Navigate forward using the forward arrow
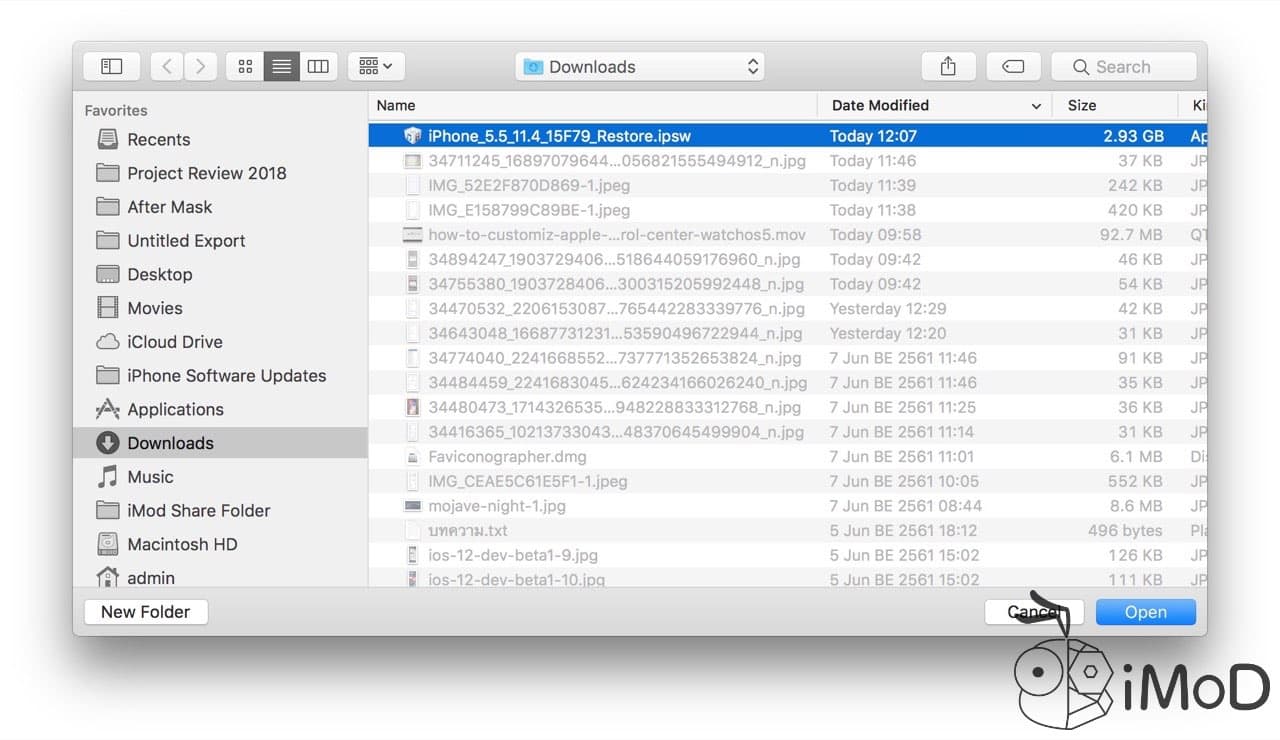Viewport: 1280px width, 740px height. pyautogui.click(x=200, y=66)
